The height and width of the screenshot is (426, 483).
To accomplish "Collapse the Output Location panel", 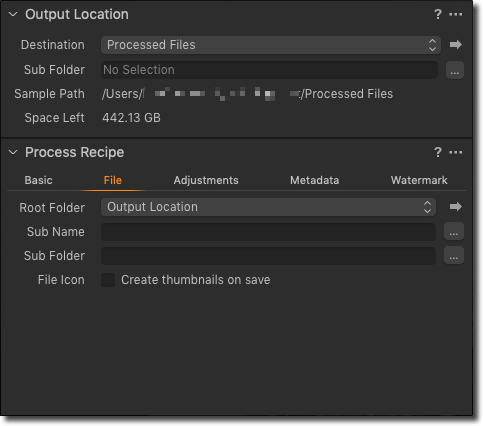I will 13,14.
